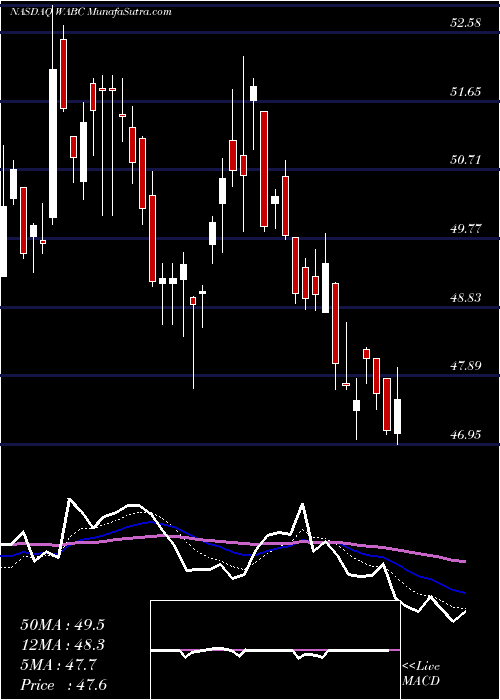
Task: Click the 46.95 price axis label
Action: click(465, 434)
